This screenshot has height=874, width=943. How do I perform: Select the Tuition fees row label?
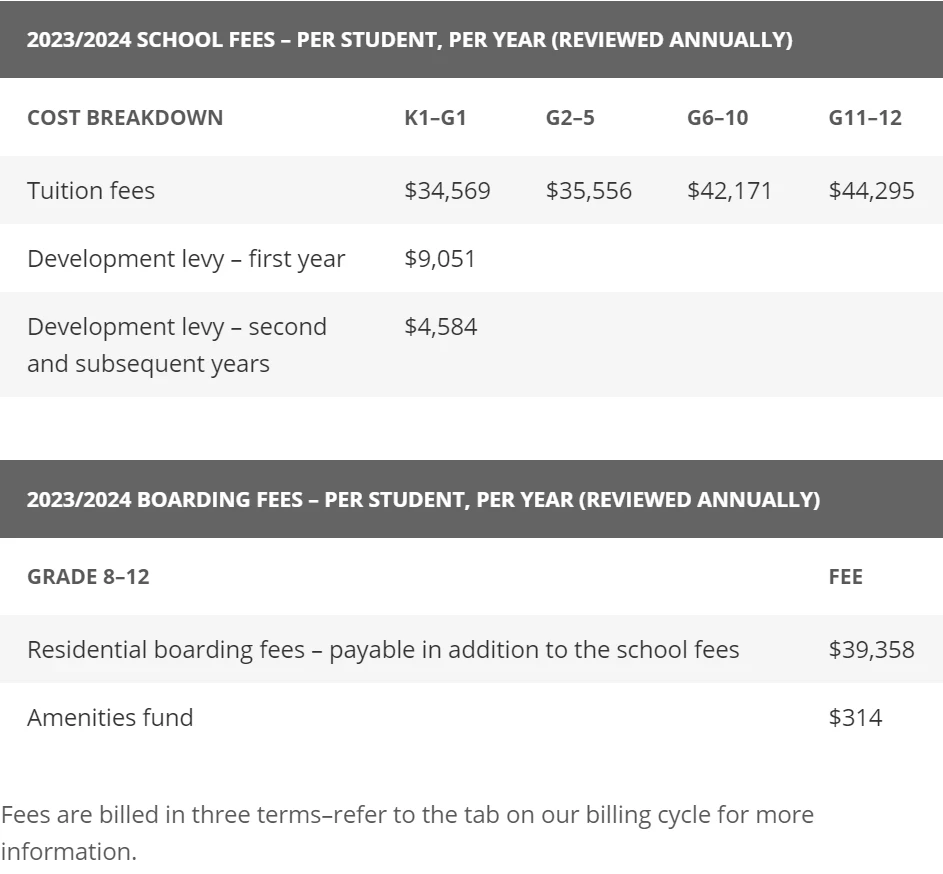coord(91,191)
